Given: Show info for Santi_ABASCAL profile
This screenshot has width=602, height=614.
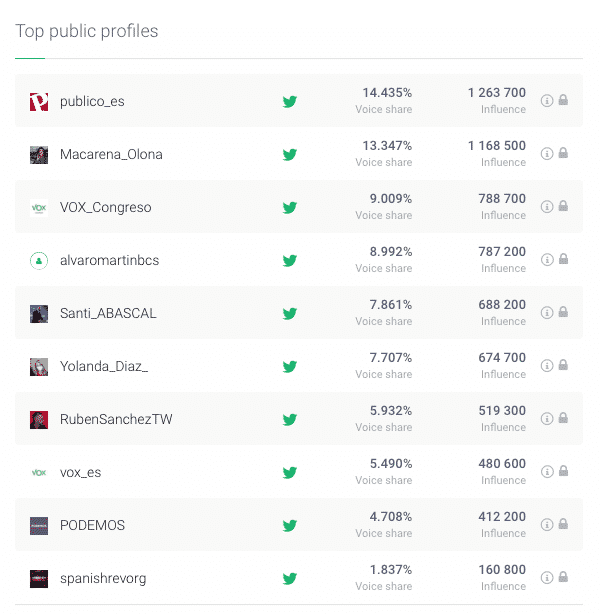Looking at the screenshot, I should pos(547,312).
